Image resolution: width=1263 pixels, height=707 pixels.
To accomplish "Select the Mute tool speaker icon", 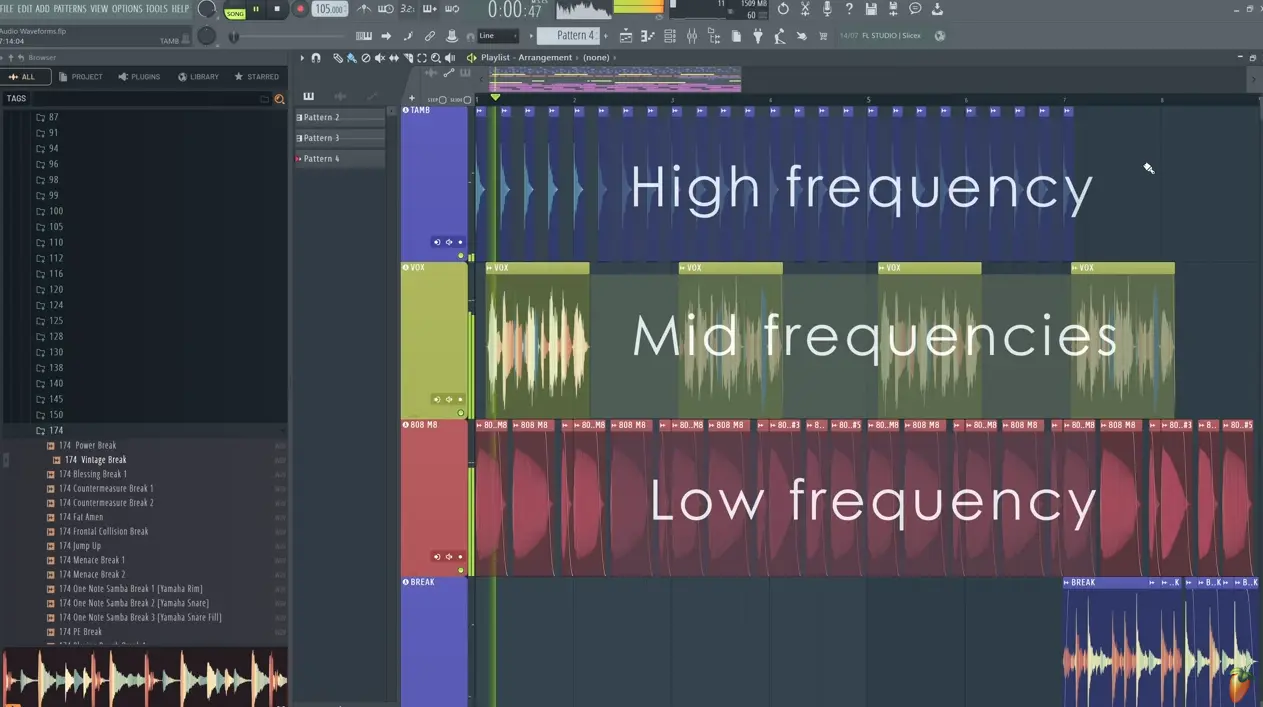I will coord(379,58).
